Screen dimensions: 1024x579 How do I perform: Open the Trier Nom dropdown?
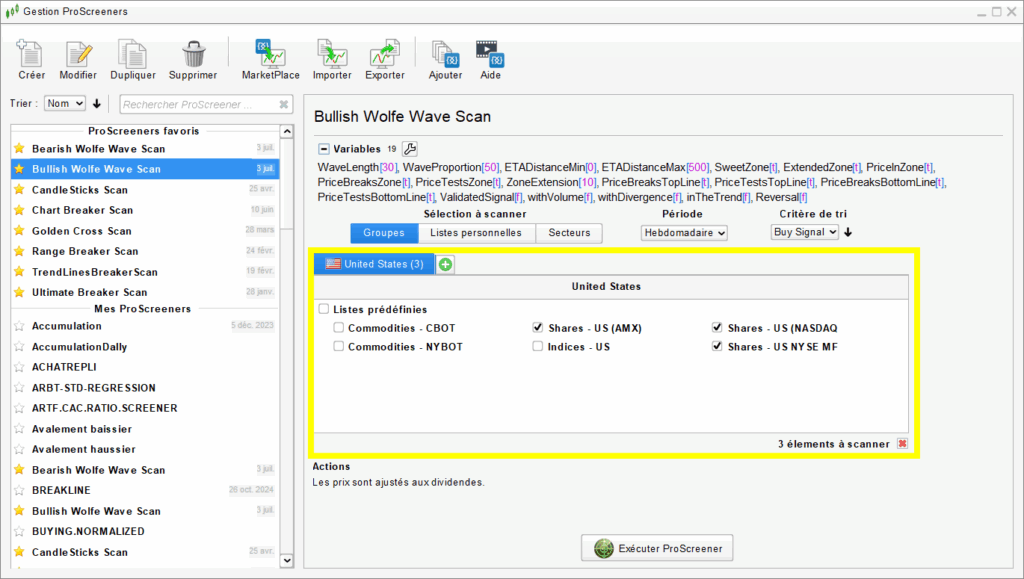coord(64,103)
